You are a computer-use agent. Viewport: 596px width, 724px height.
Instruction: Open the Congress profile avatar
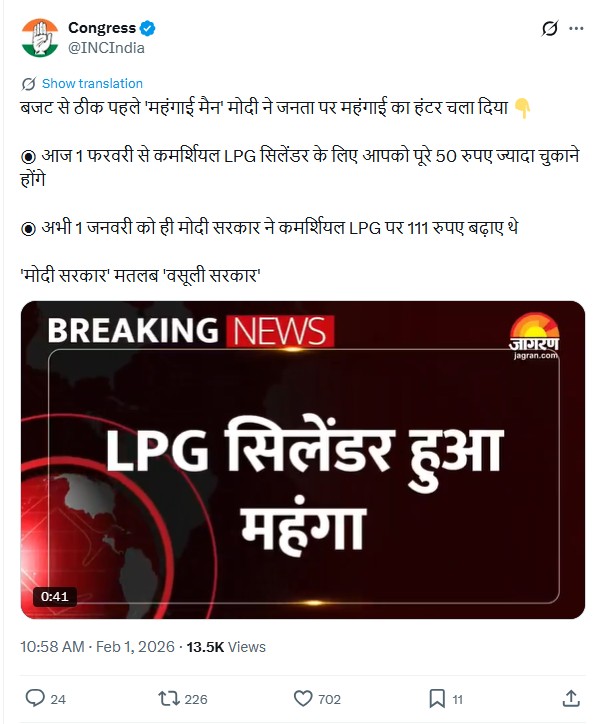point(40,38)
